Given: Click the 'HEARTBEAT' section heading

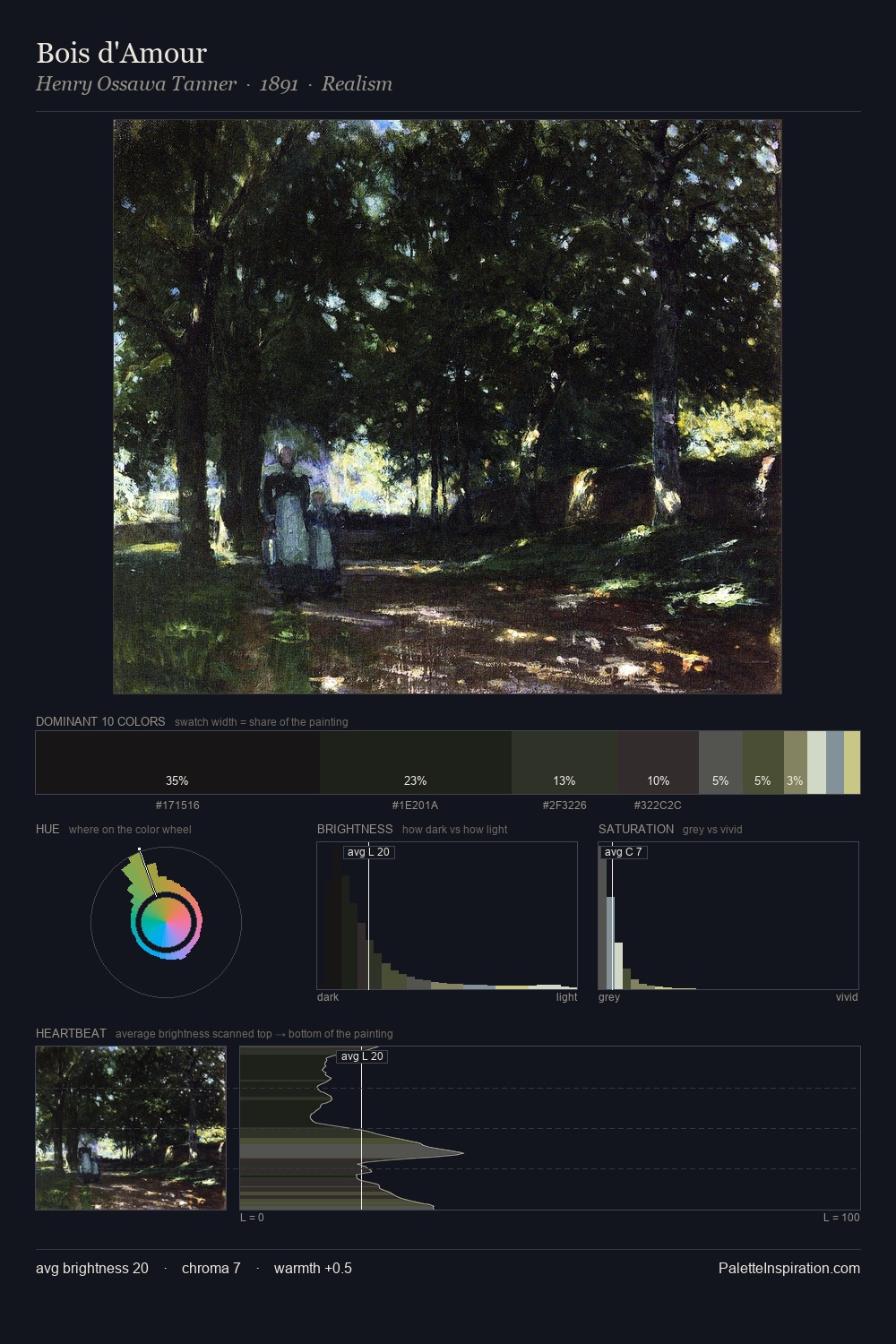Looking at the screenshot, I should coord(71,1033).
